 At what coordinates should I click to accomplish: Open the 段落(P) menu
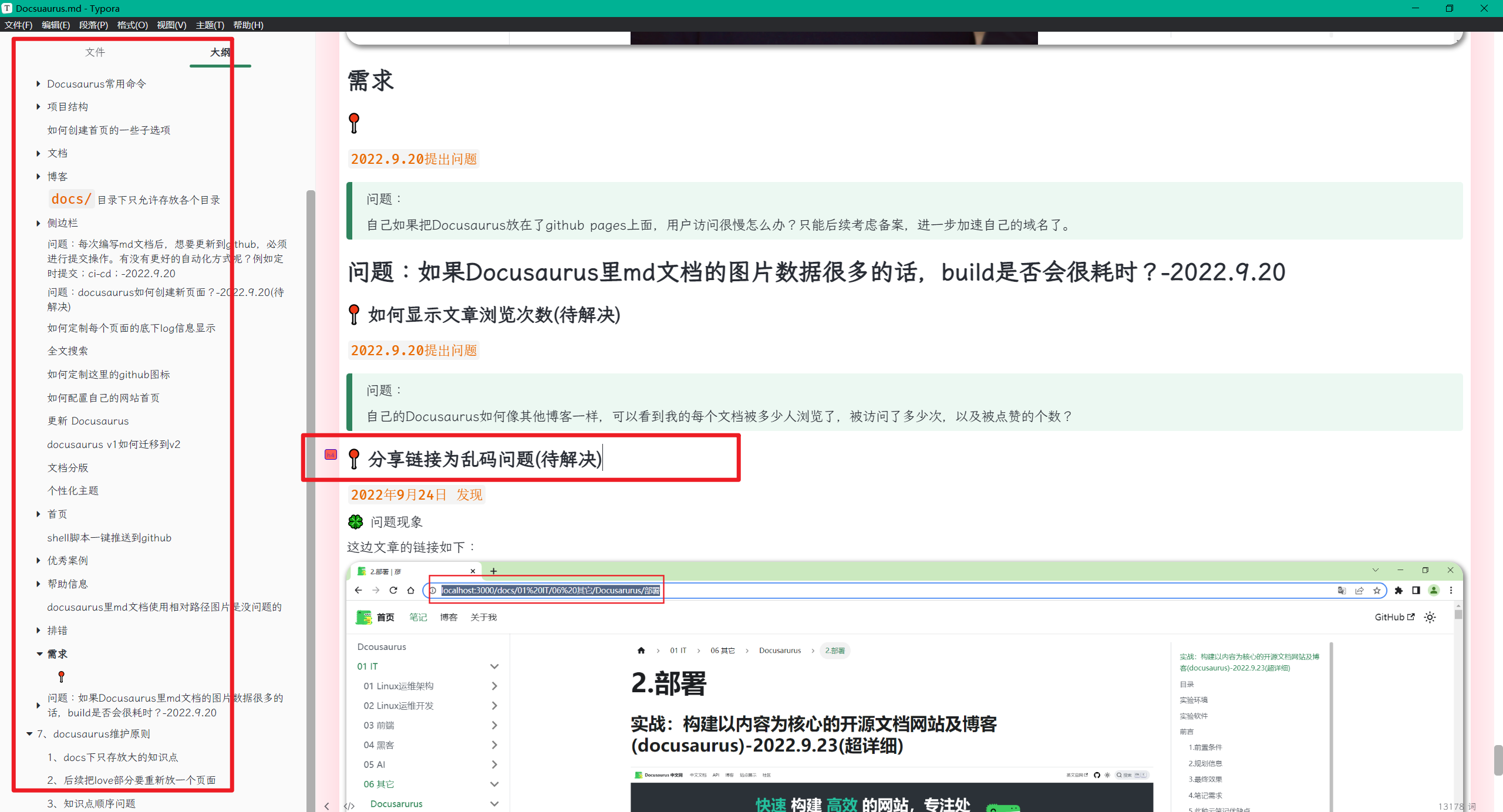pos(93,25)
